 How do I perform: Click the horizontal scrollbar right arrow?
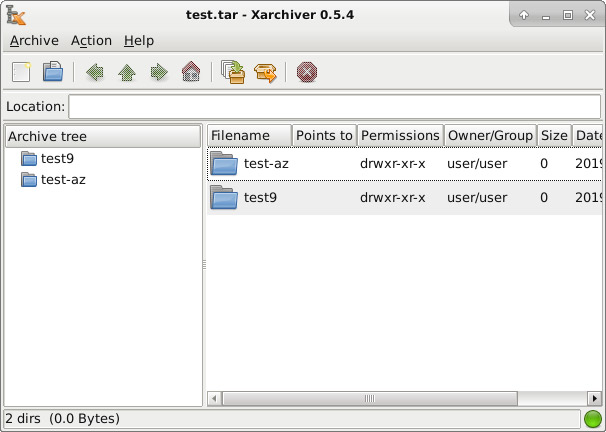[595, 398]
